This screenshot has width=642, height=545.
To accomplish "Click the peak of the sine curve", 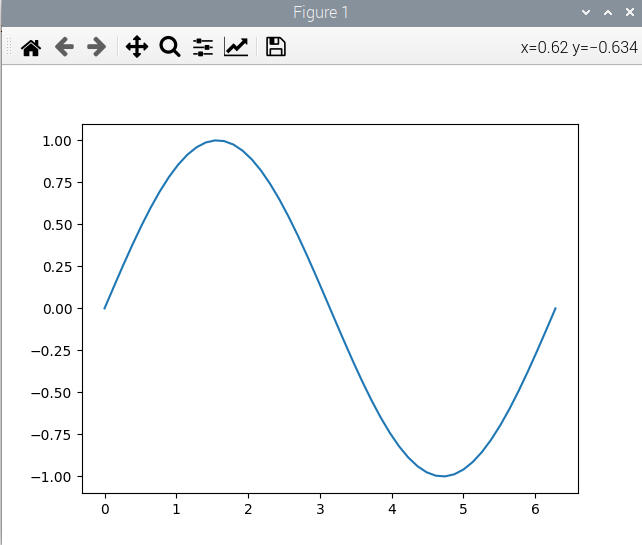I will [x=217, y=140].
